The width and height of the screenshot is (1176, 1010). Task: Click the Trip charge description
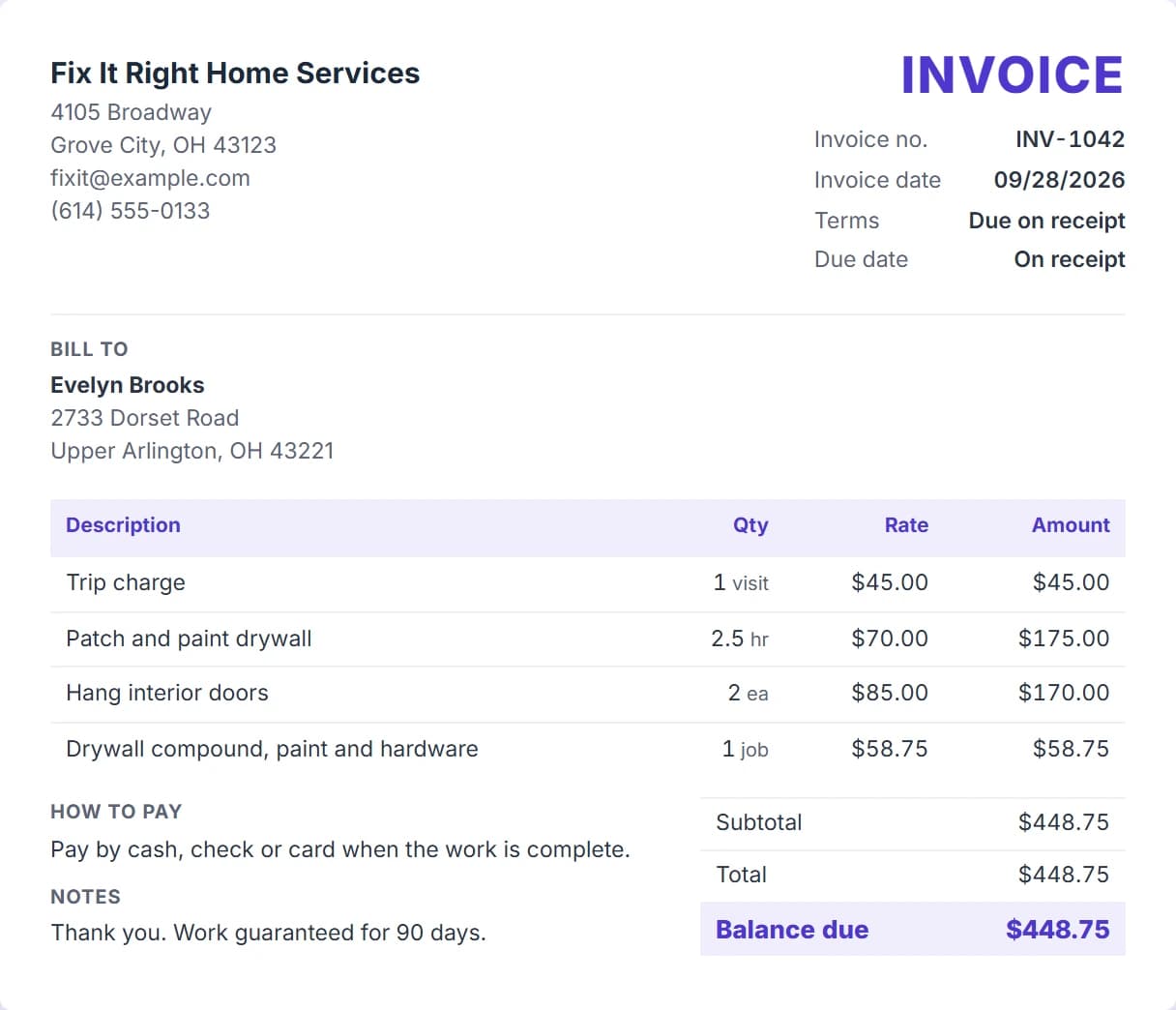point(126,582)
